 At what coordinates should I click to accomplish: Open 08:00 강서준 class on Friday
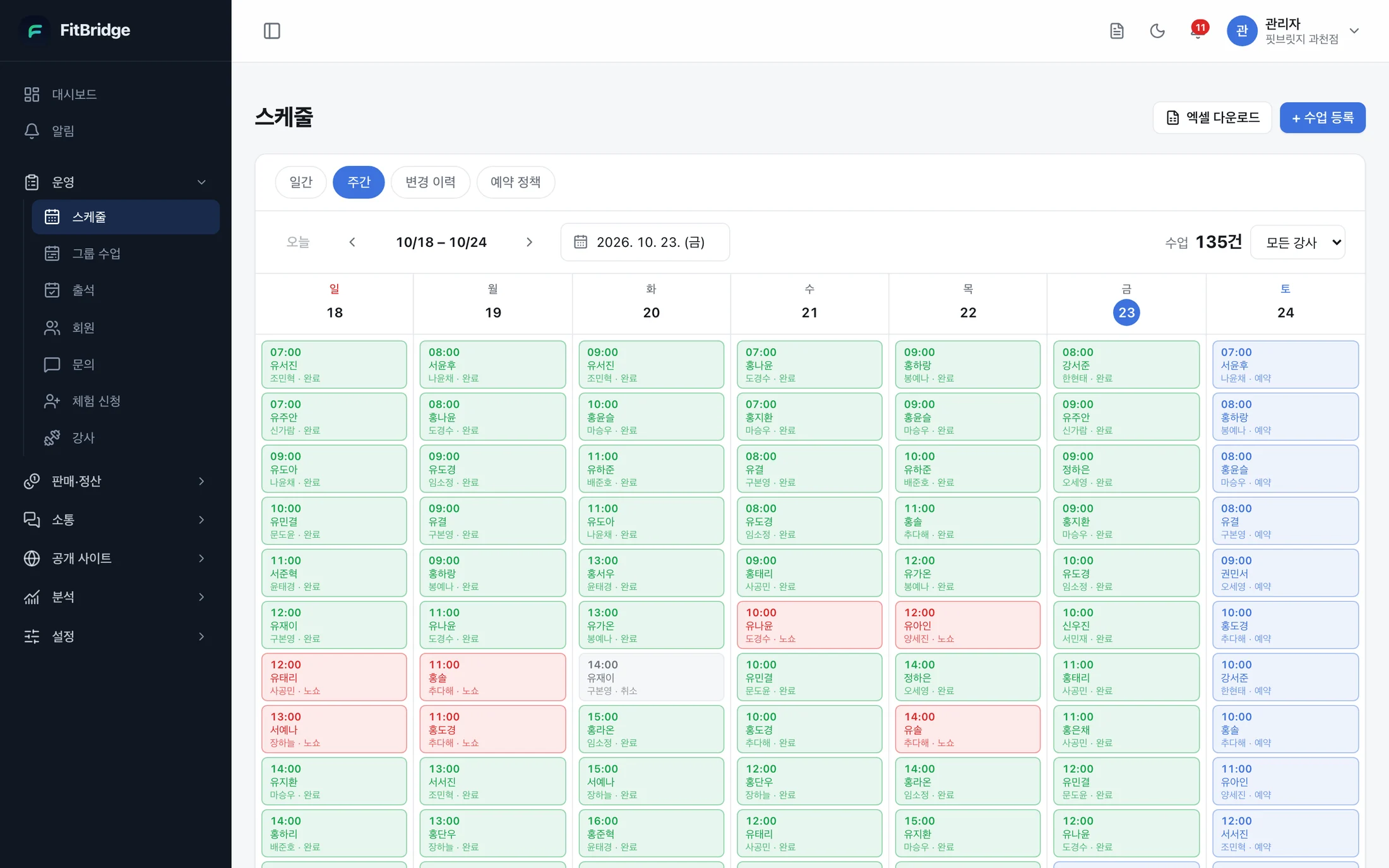click(x=1126, y=364)
